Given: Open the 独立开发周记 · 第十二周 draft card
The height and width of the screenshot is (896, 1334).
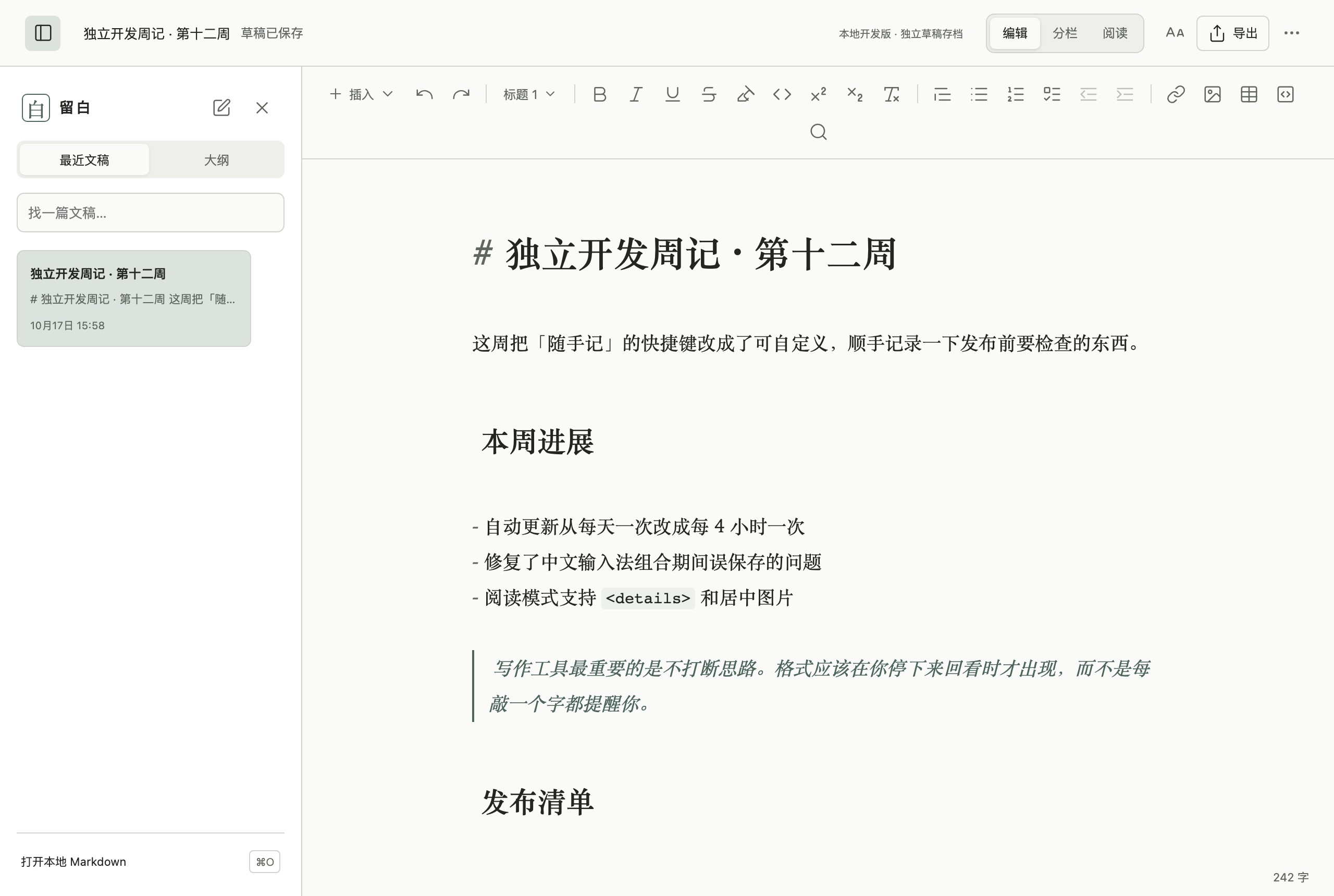Looking at the screenshot, I should pos(134,298).
